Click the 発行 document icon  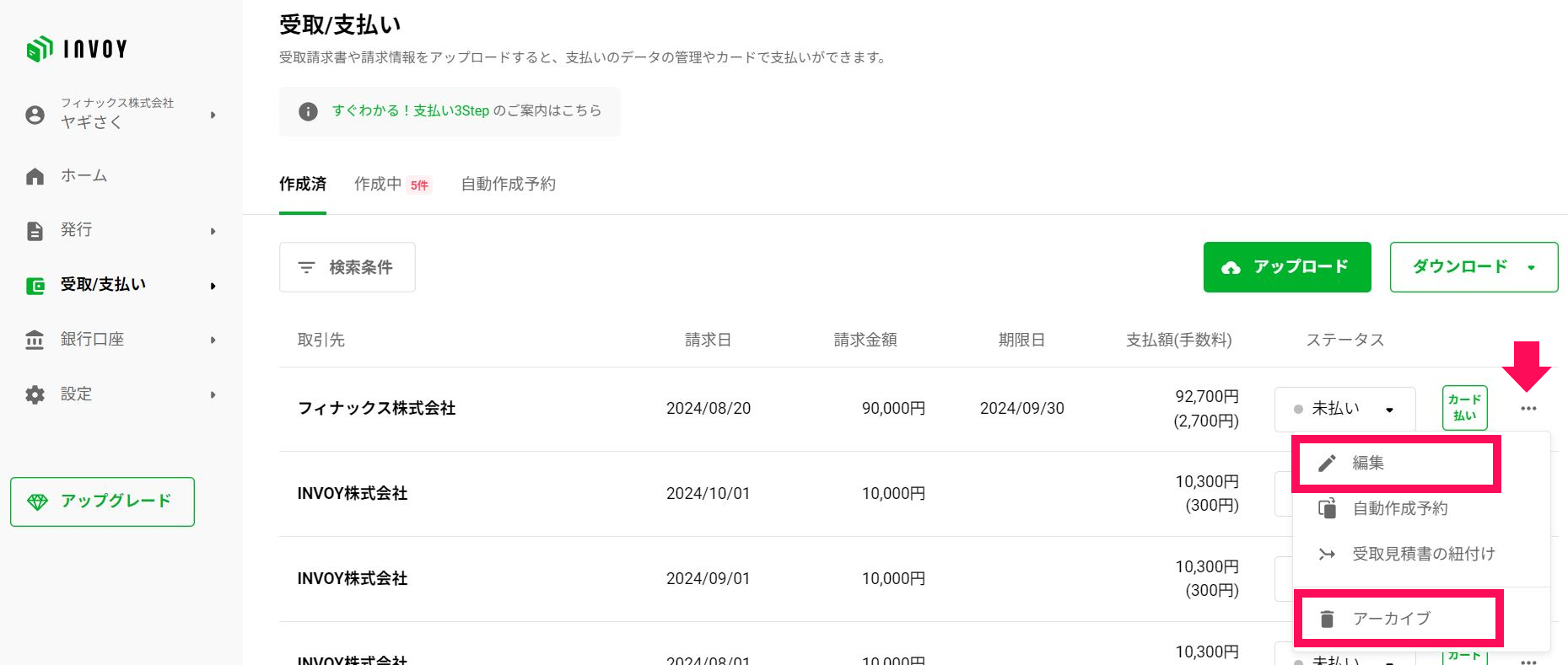pos(35,231)
